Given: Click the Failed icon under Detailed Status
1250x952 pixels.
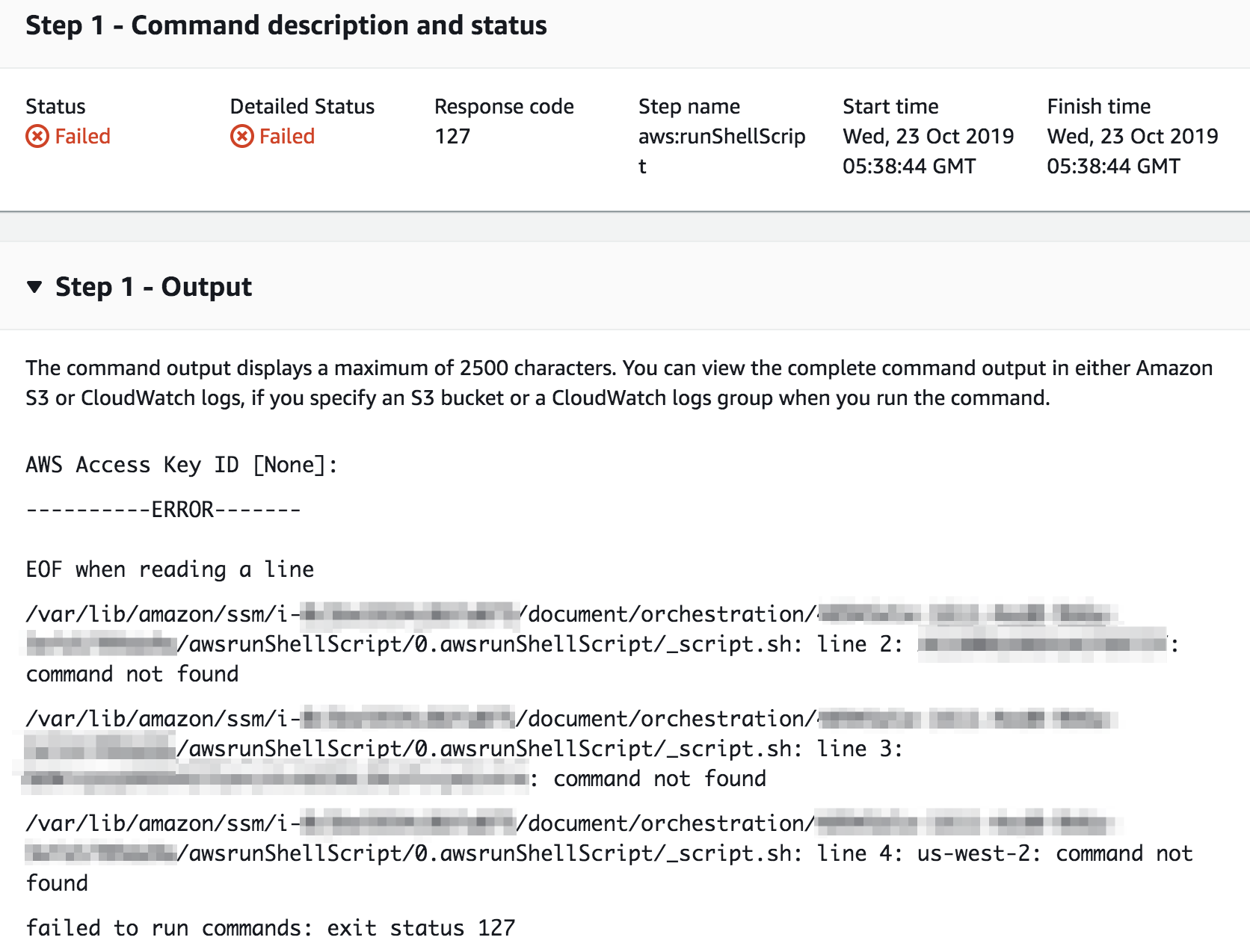Looking at the screenshot, I should click(x=241, y=136).
